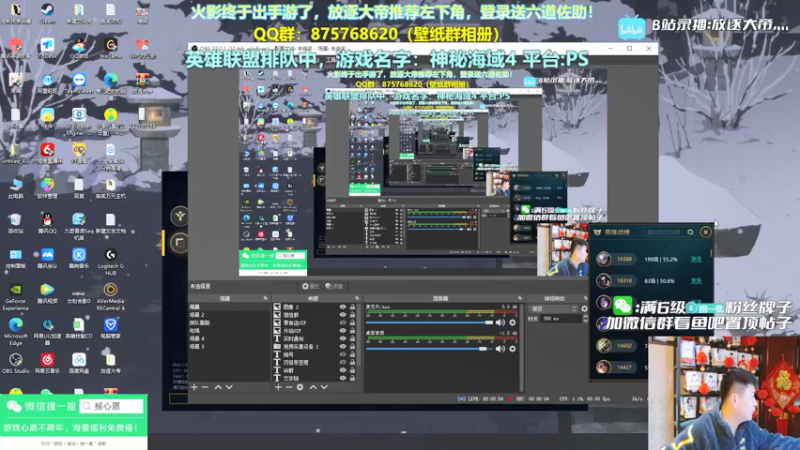Open 电脑管家 desktop icon
Screen dimensions: 800x450
click(x=111, y=329)
